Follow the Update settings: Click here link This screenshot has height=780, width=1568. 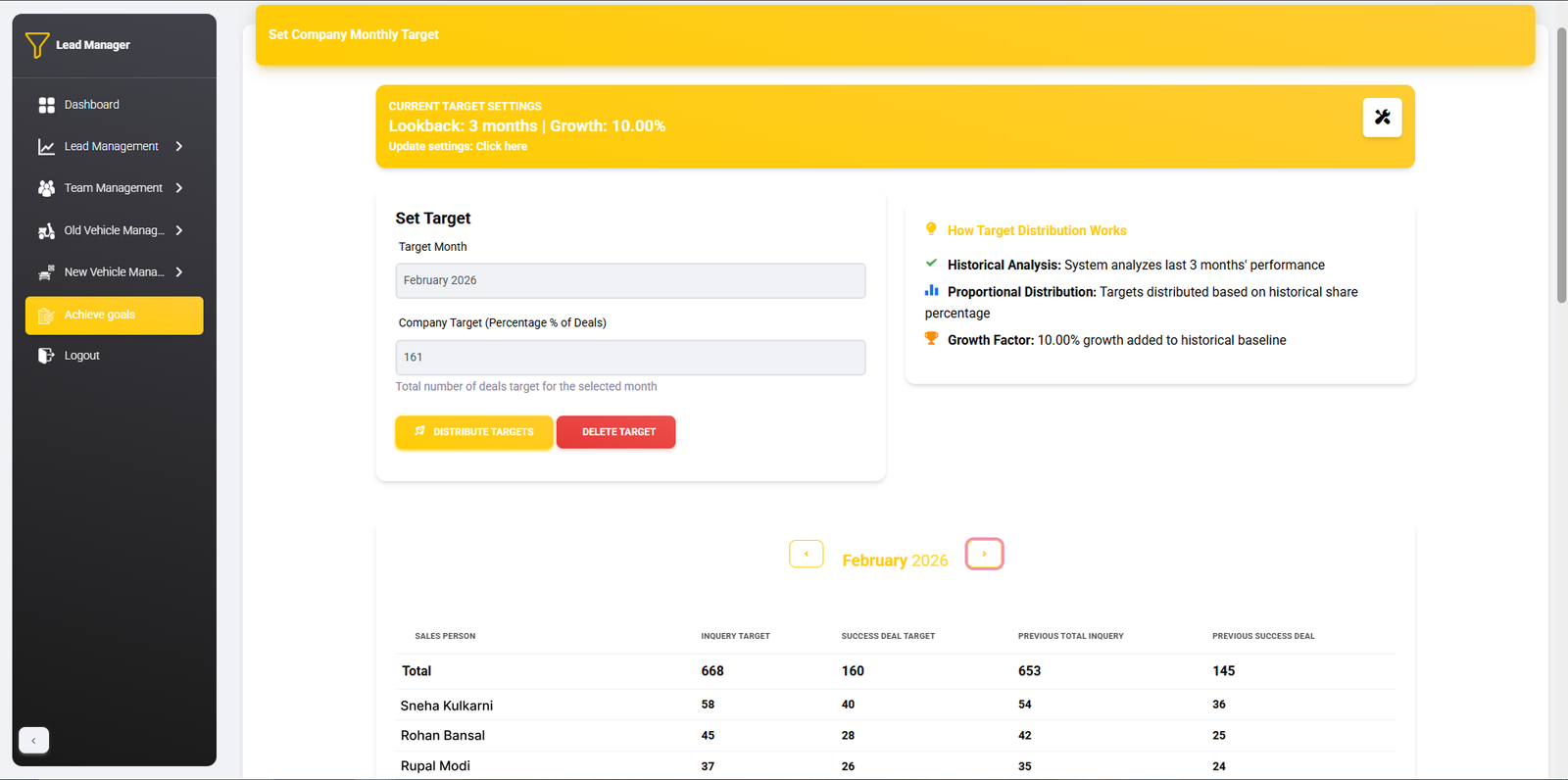[458, 147]
